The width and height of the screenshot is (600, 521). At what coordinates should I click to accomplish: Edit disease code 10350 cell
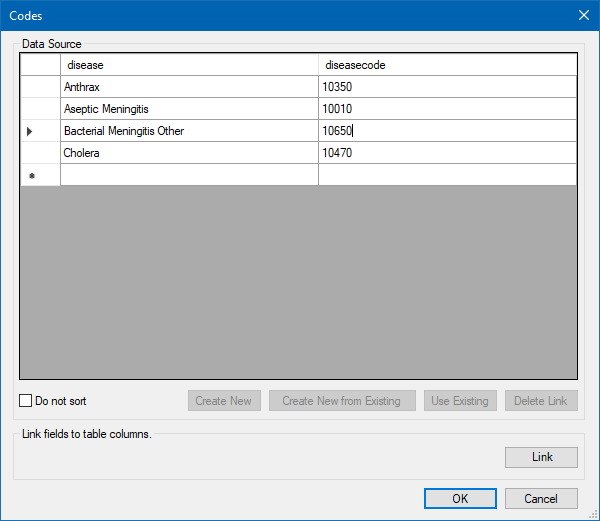[x=447, y=87]
